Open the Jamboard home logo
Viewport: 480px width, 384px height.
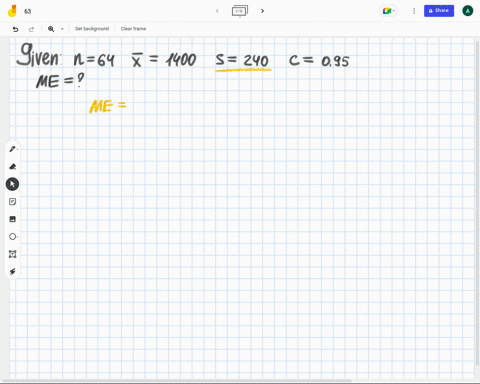(12, 11)
